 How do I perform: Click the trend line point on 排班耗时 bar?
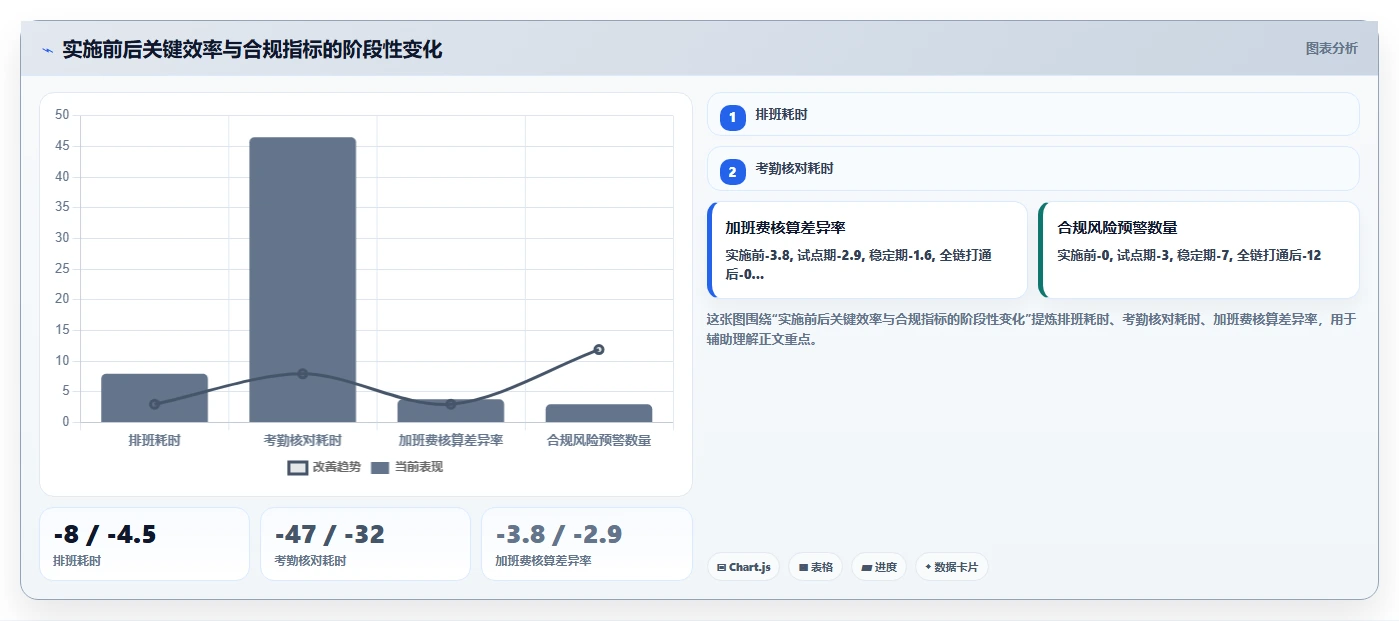[154, 404]
